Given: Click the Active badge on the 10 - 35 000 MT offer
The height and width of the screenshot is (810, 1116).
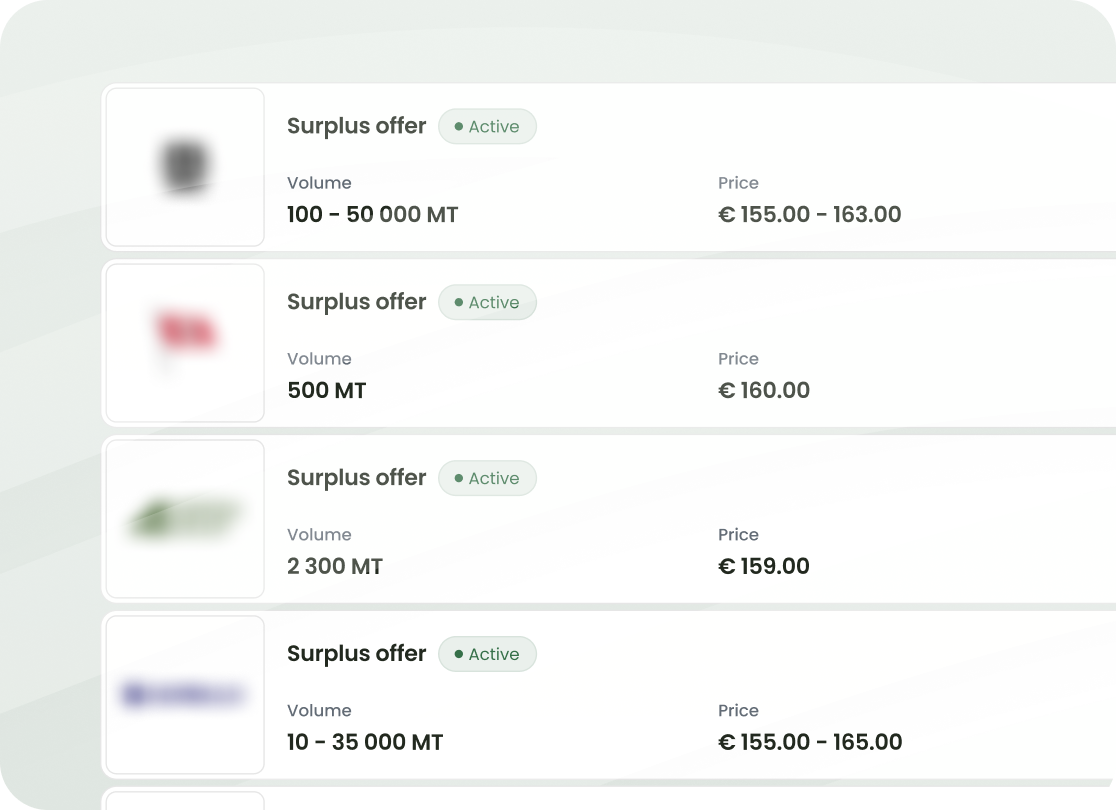Looking at the screenshot, I should [x=488, y=654].
